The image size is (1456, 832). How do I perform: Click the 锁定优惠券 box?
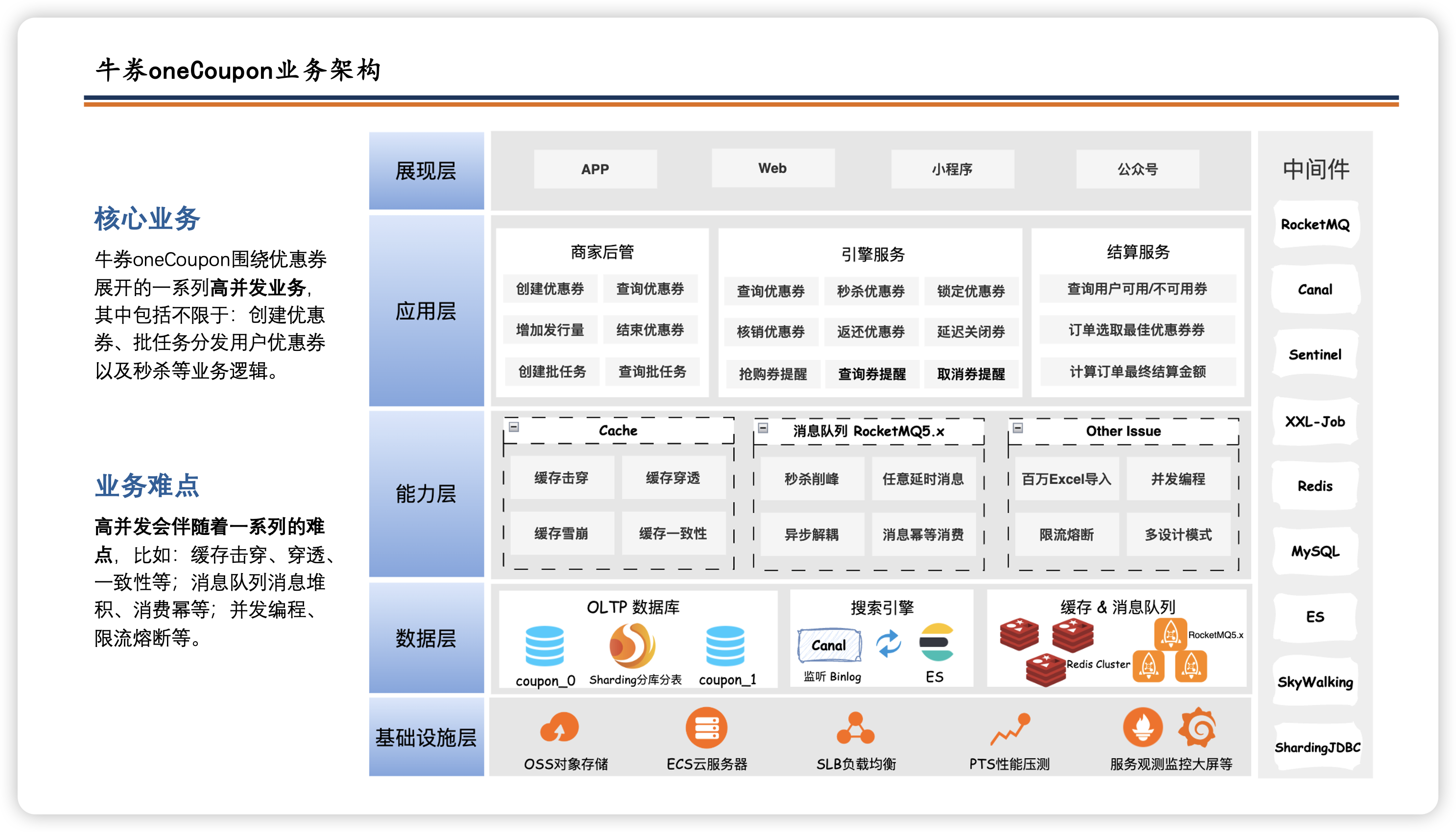[x=971, y=291]
